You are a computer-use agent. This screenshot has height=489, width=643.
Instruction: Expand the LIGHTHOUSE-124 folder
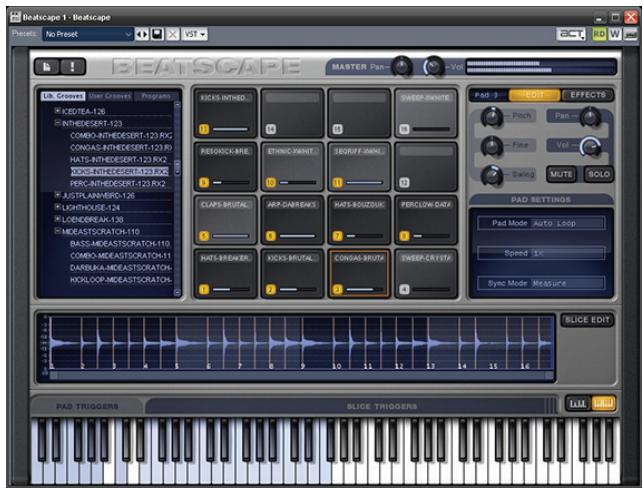tap(58, 207)
